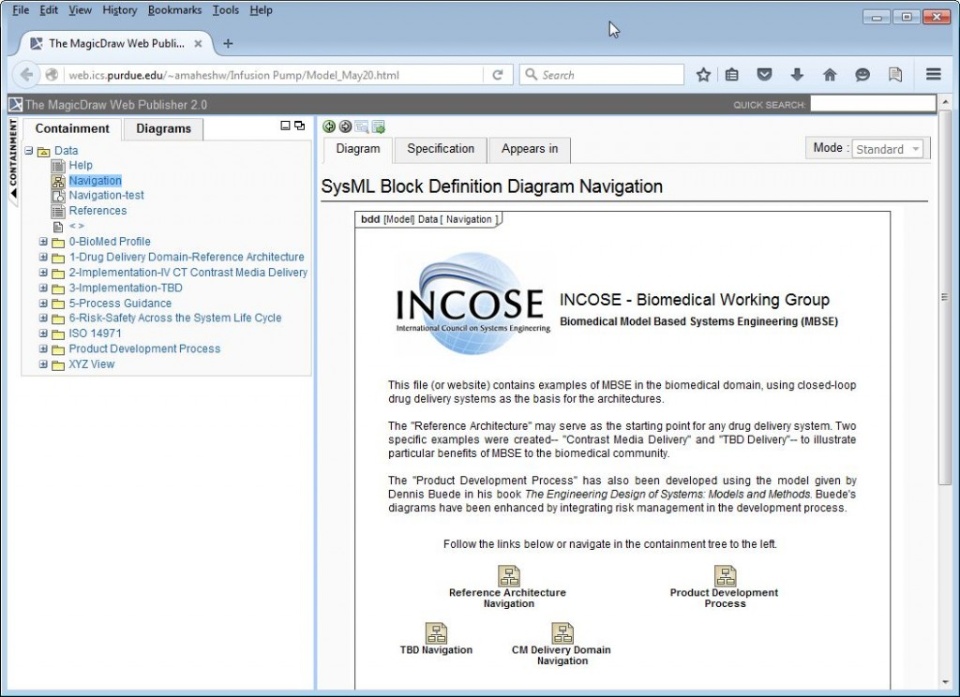
Task: Open the TBD Navigation diagram icon
Action: click(x=437, y=633)
